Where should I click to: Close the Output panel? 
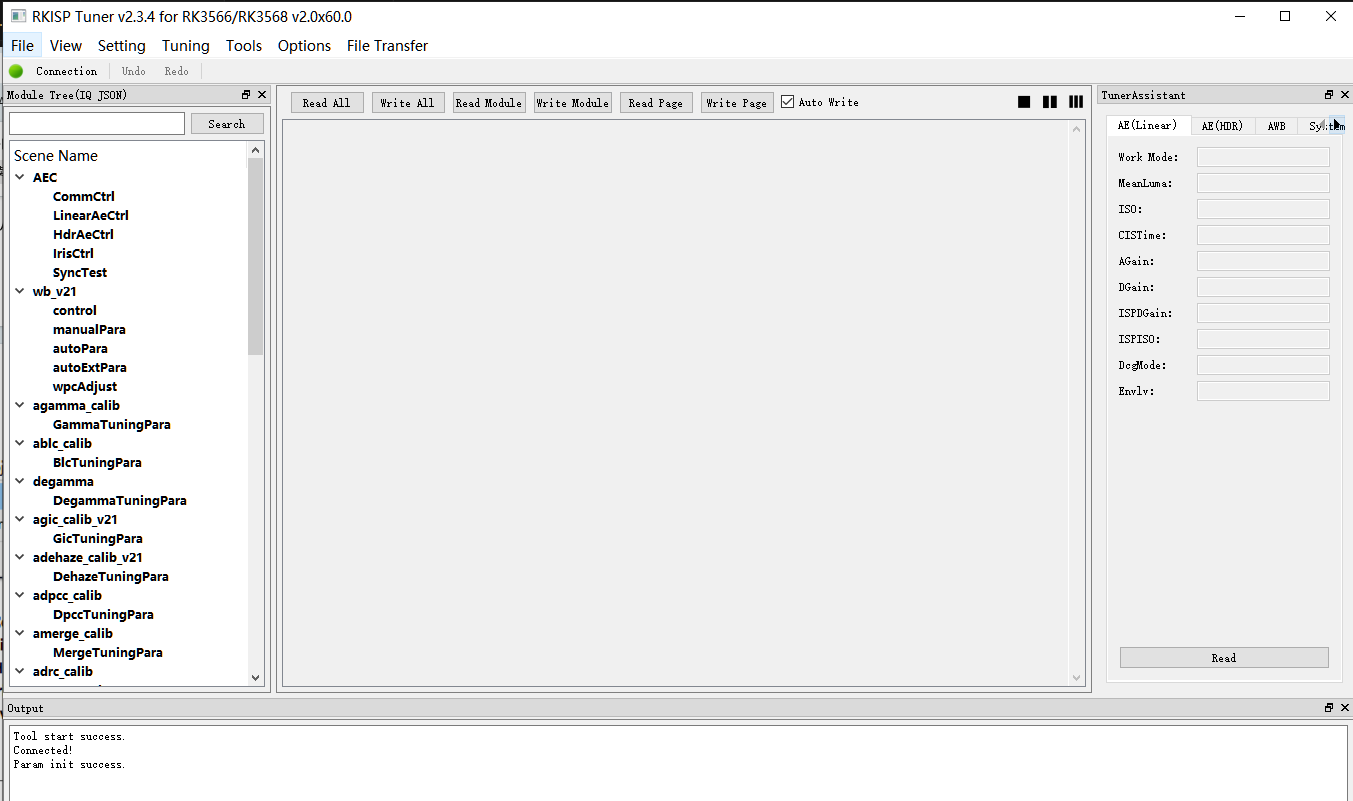[1343, 708]
